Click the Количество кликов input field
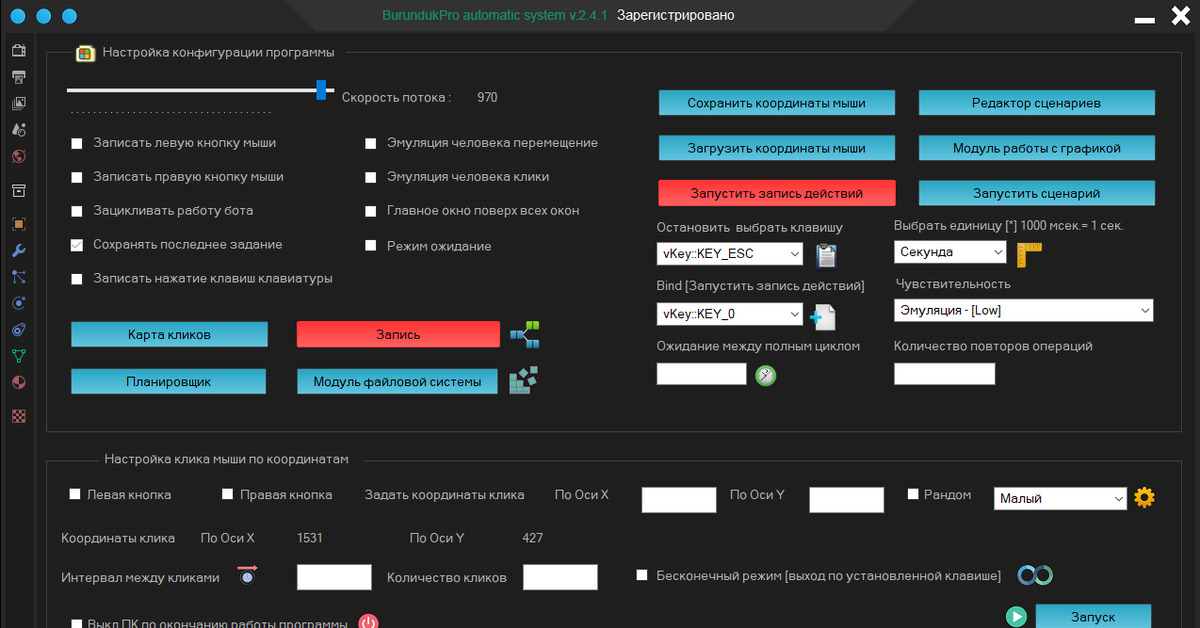 560,577
